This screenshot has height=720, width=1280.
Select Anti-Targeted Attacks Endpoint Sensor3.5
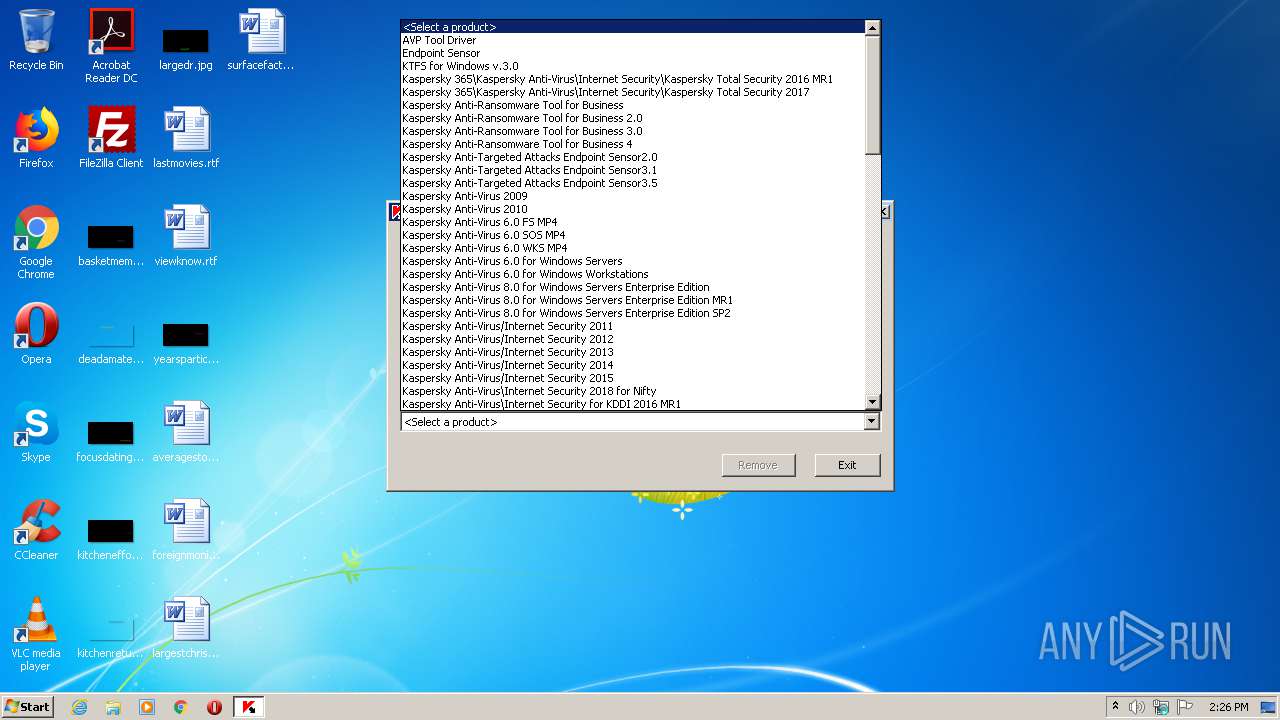coord(632,183)
